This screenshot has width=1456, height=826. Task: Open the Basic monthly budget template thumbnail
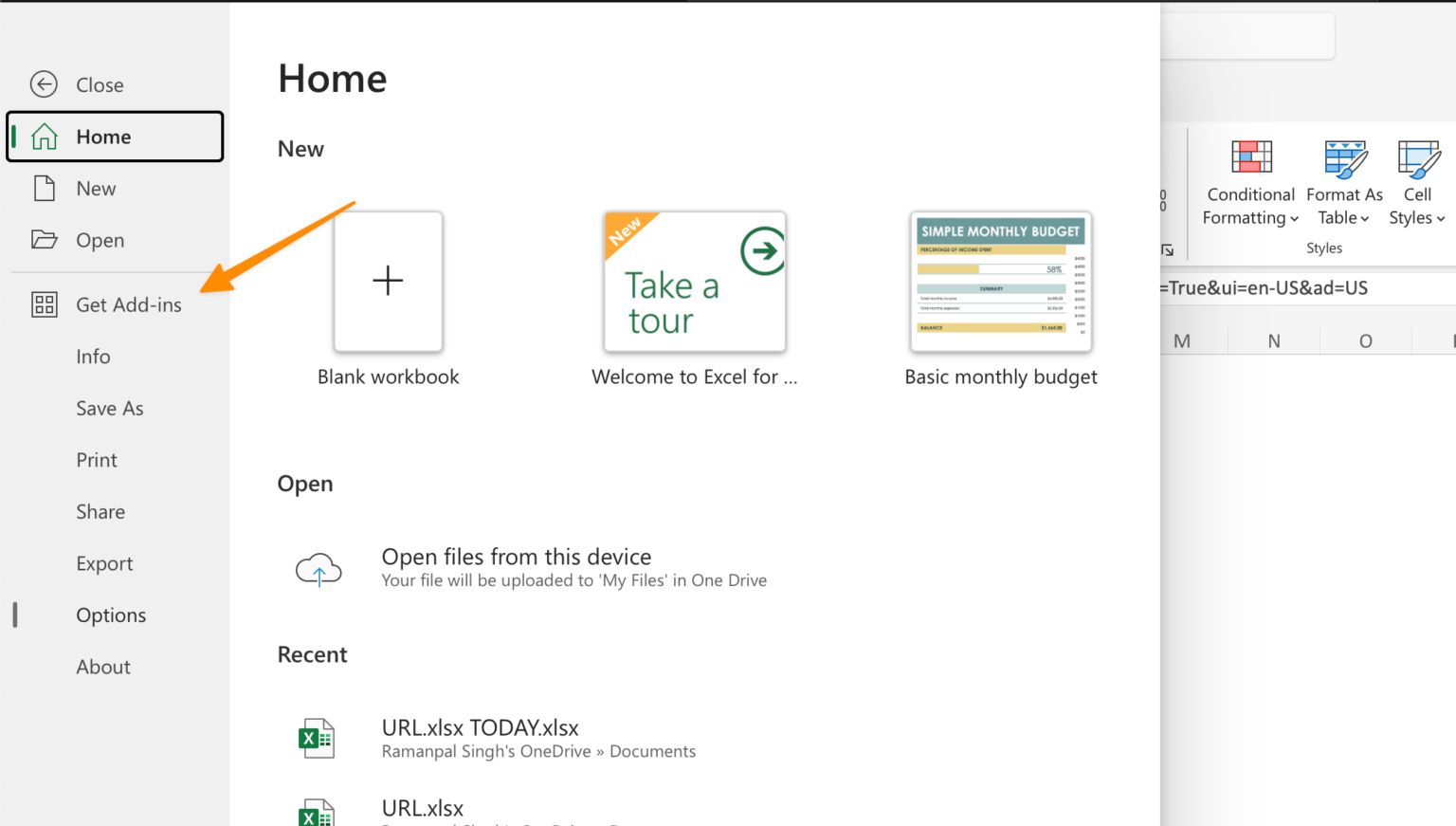[1001, 281]
